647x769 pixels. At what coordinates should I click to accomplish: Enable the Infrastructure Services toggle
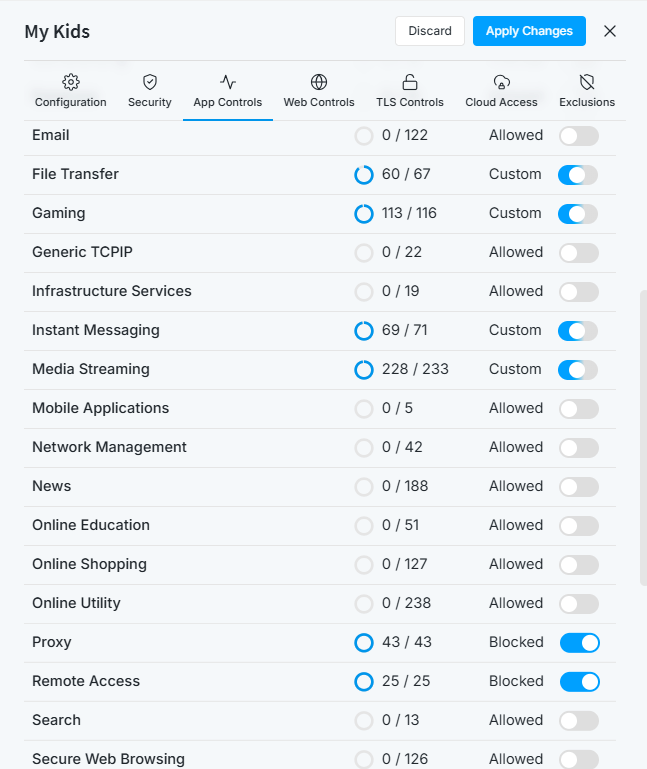579,292
